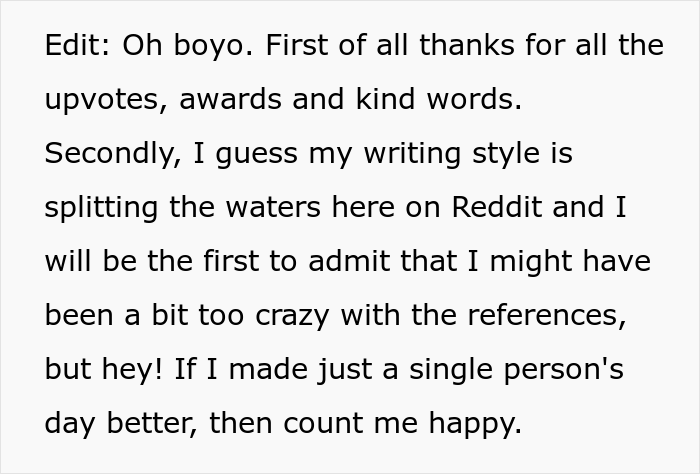Click the word "person's"
Viewport: 700px width, 474px height.
[563, 370]
